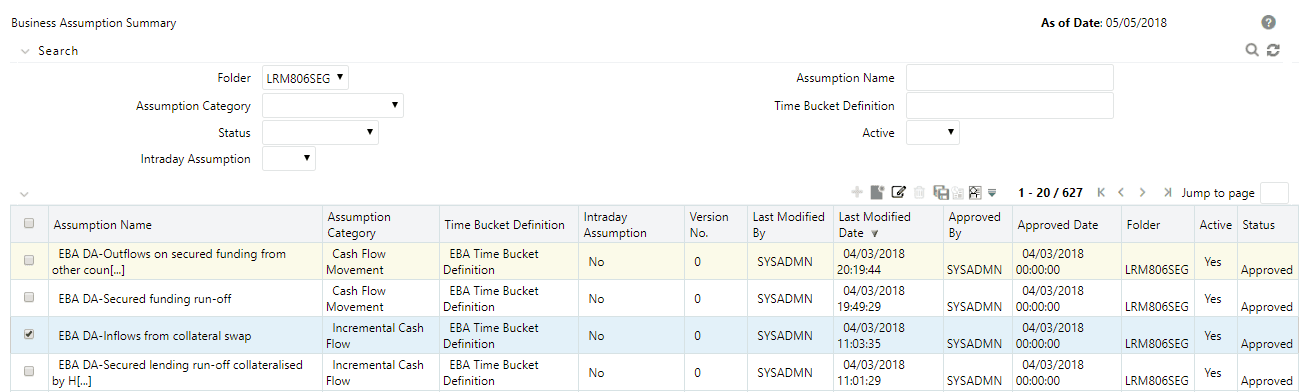Click the Edit pencil icon
1307x392 pixels.
pyautogui.click(x=899, y=192)
